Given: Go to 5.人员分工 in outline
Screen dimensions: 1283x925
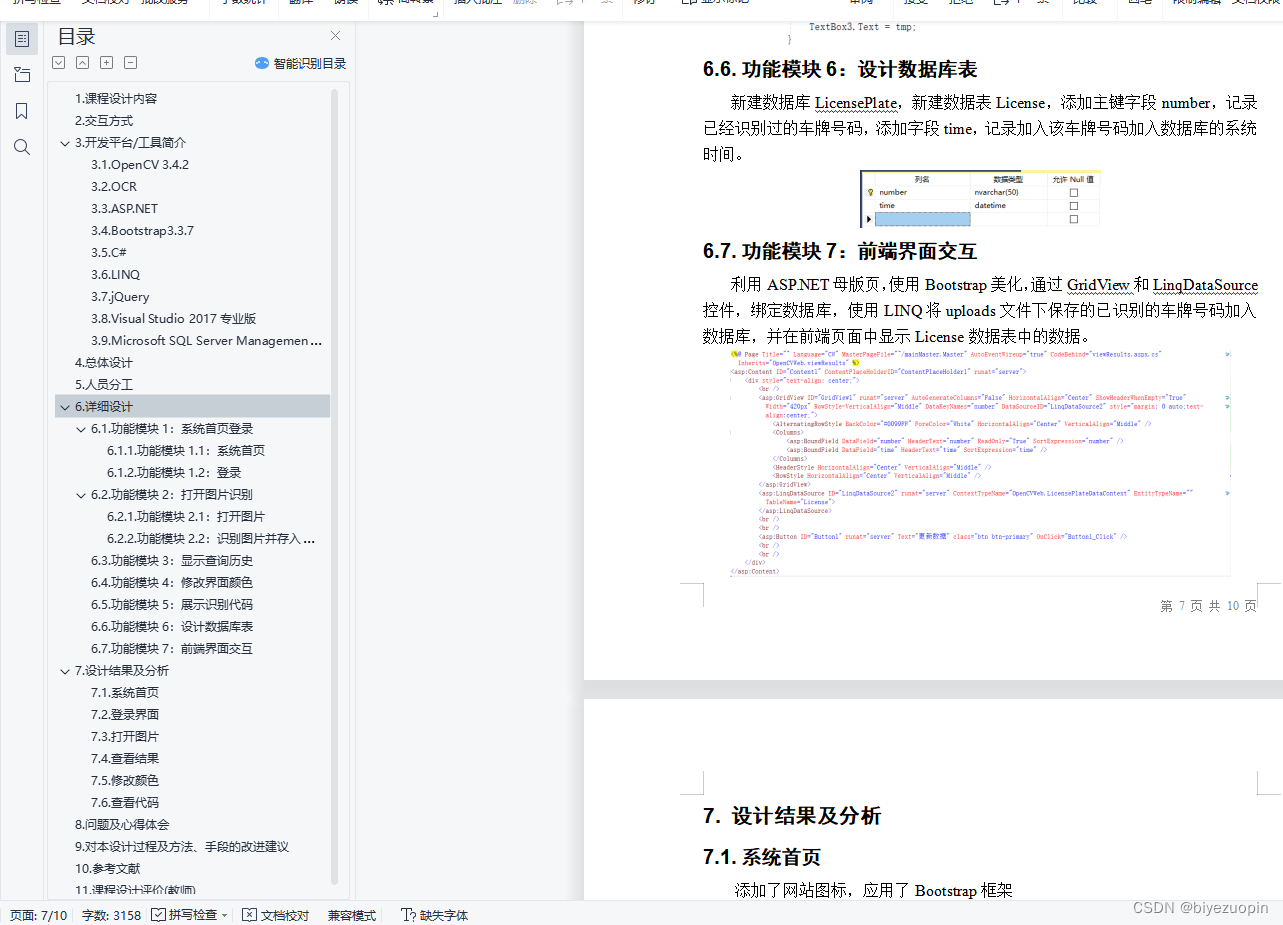Looking at the screenshot, I should [104, 385].
